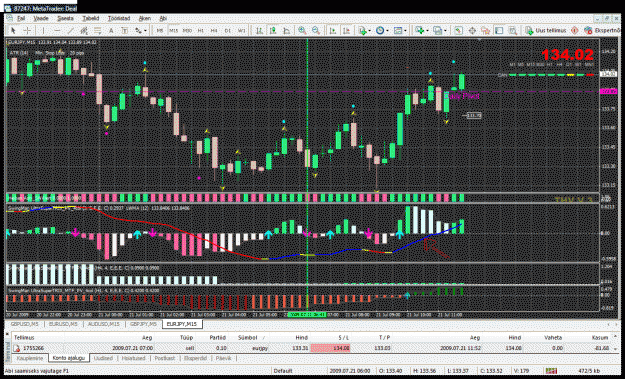
Task: Open Strategy Tester icon
Action: pos(513,30)
